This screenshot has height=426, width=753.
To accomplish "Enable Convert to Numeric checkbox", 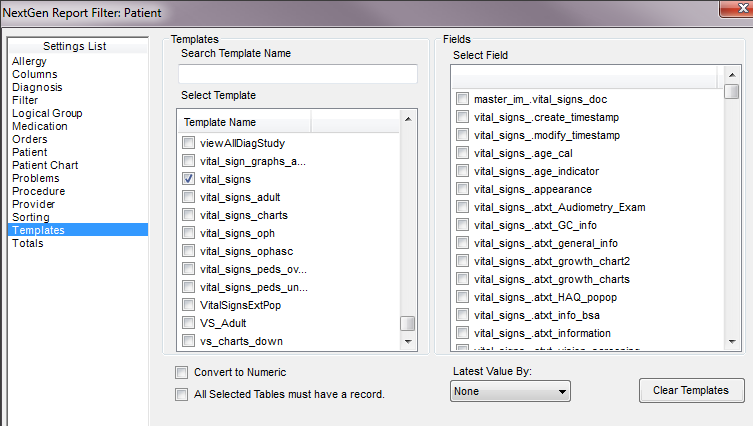I will 182,372.
